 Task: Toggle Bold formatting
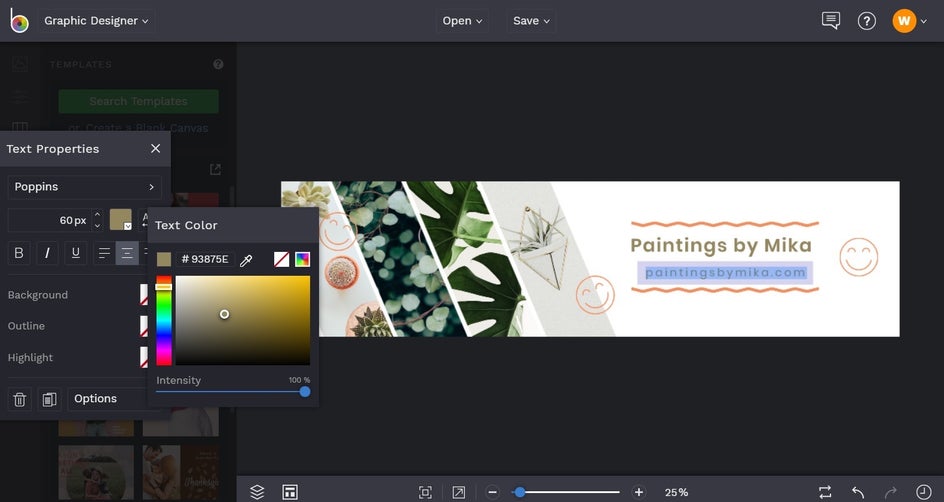pyautogui.click(x=19, y=253)
